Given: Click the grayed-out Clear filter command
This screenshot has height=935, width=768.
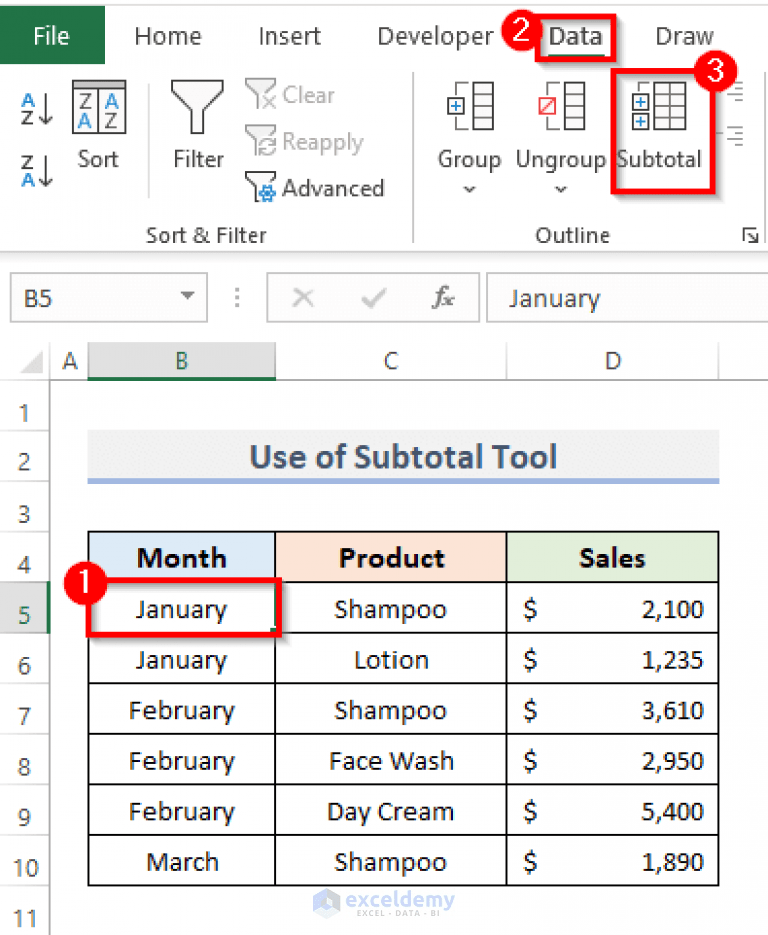Looking at the screenshot, I should click(290, 94).
